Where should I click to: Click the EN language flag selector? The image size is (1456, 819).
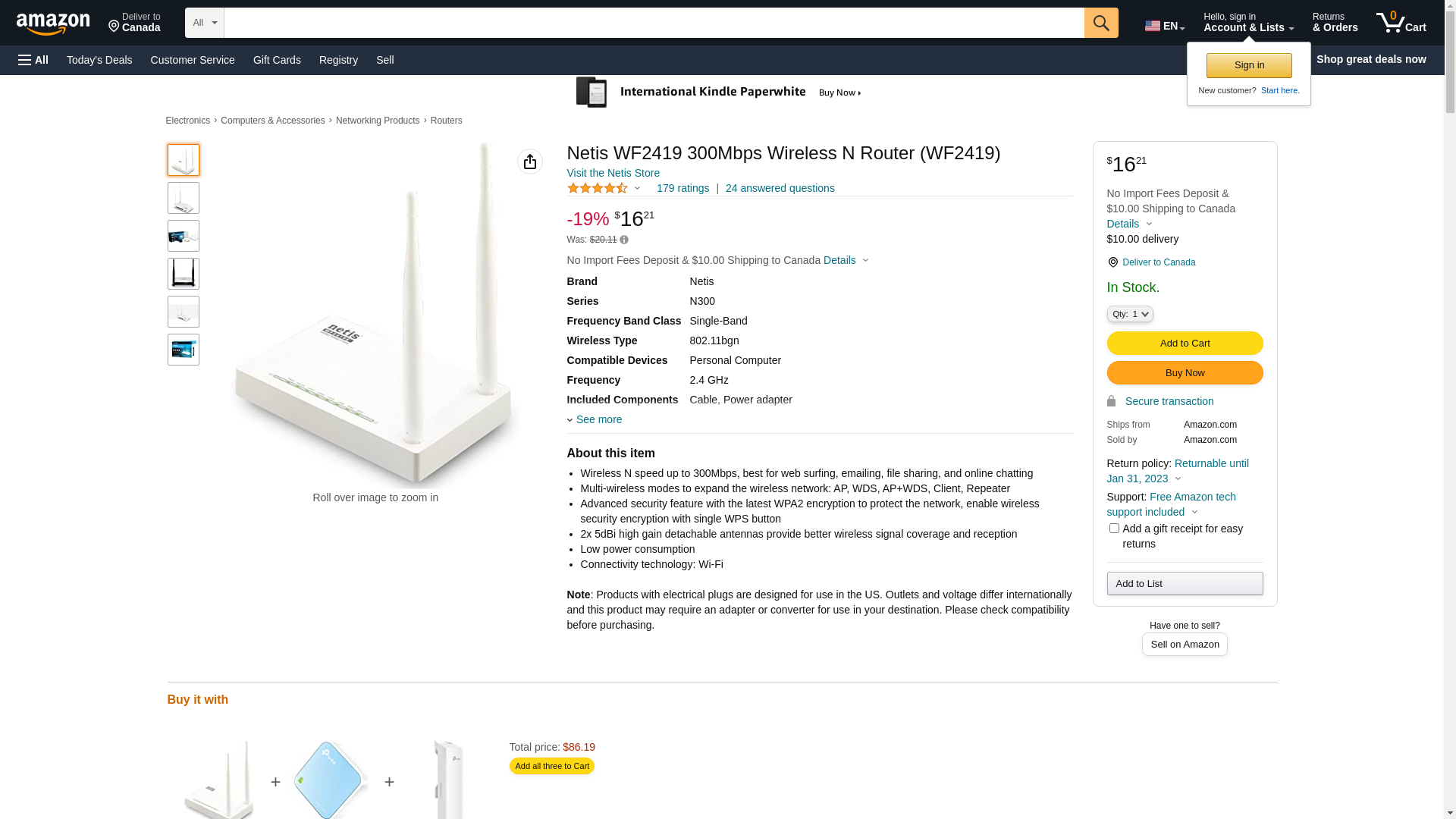pyautogui.click(x=1164, y=26)
